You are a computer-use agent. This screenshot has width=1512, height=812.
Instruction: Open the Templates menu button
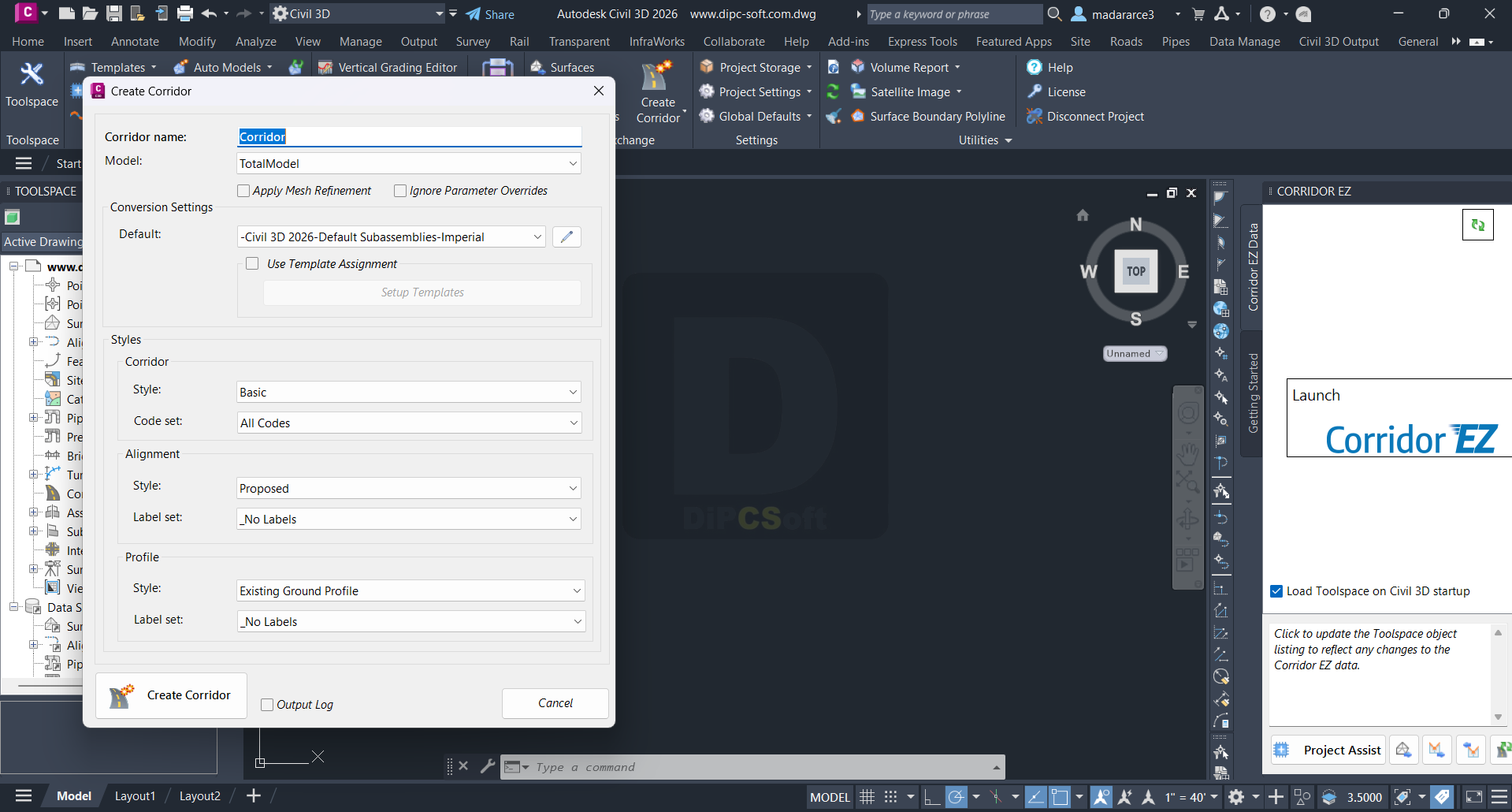pos(113,68)
